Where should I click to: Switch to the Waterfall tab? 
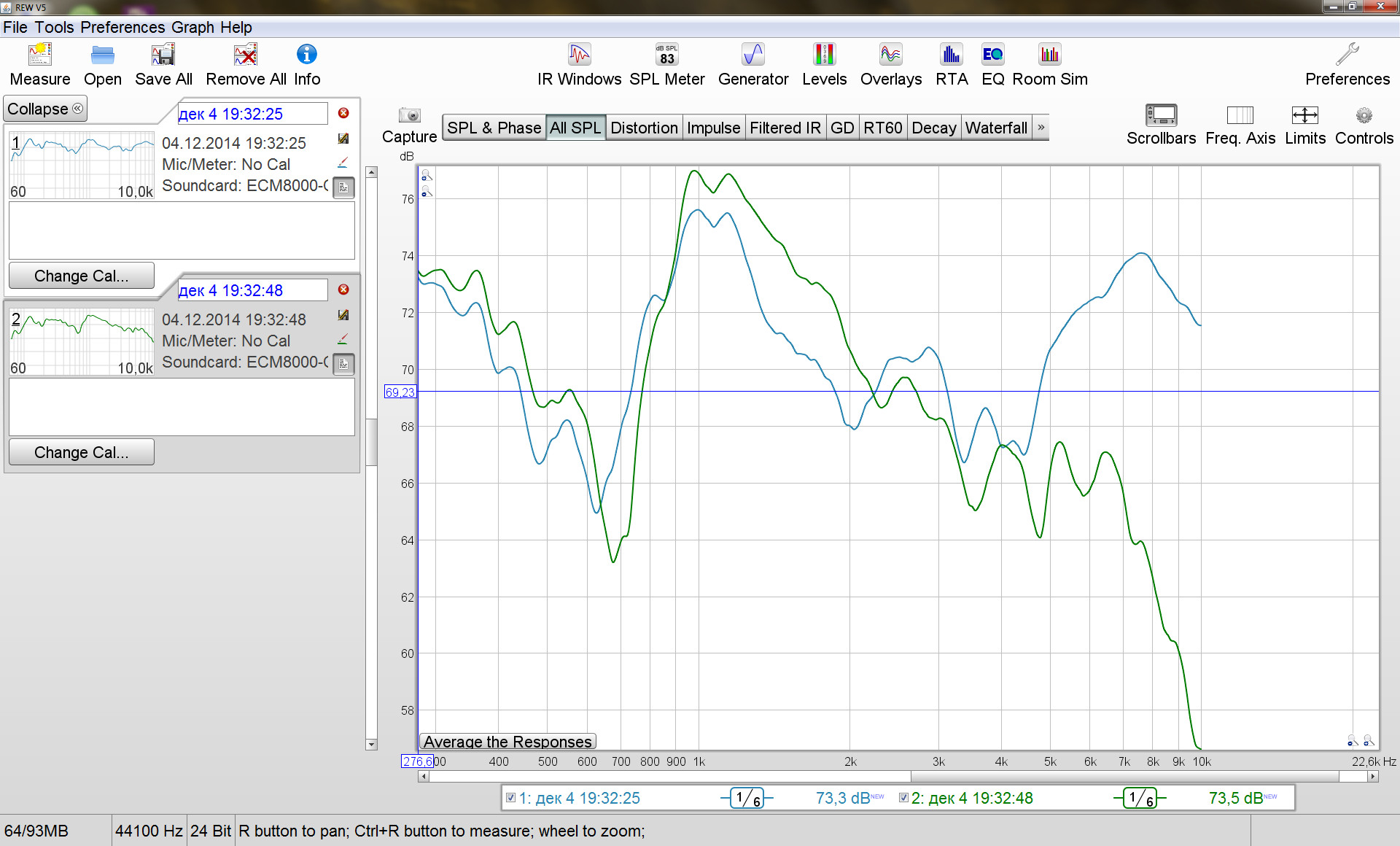pos(996,128)
